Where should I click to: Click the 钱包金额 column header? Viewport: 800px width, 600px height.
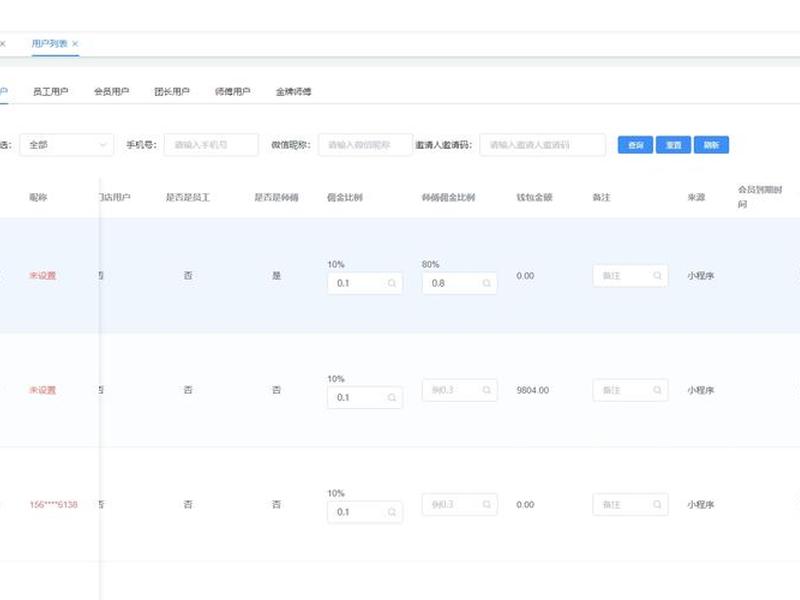(534, 197)
